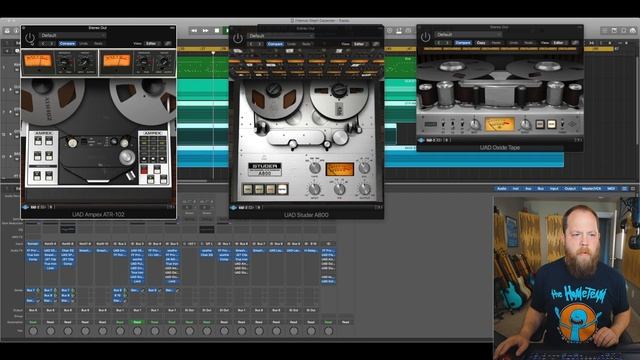Toggle the first transport button on the Studer A800
Screen dimensions: 640x360
click(248, 189)
